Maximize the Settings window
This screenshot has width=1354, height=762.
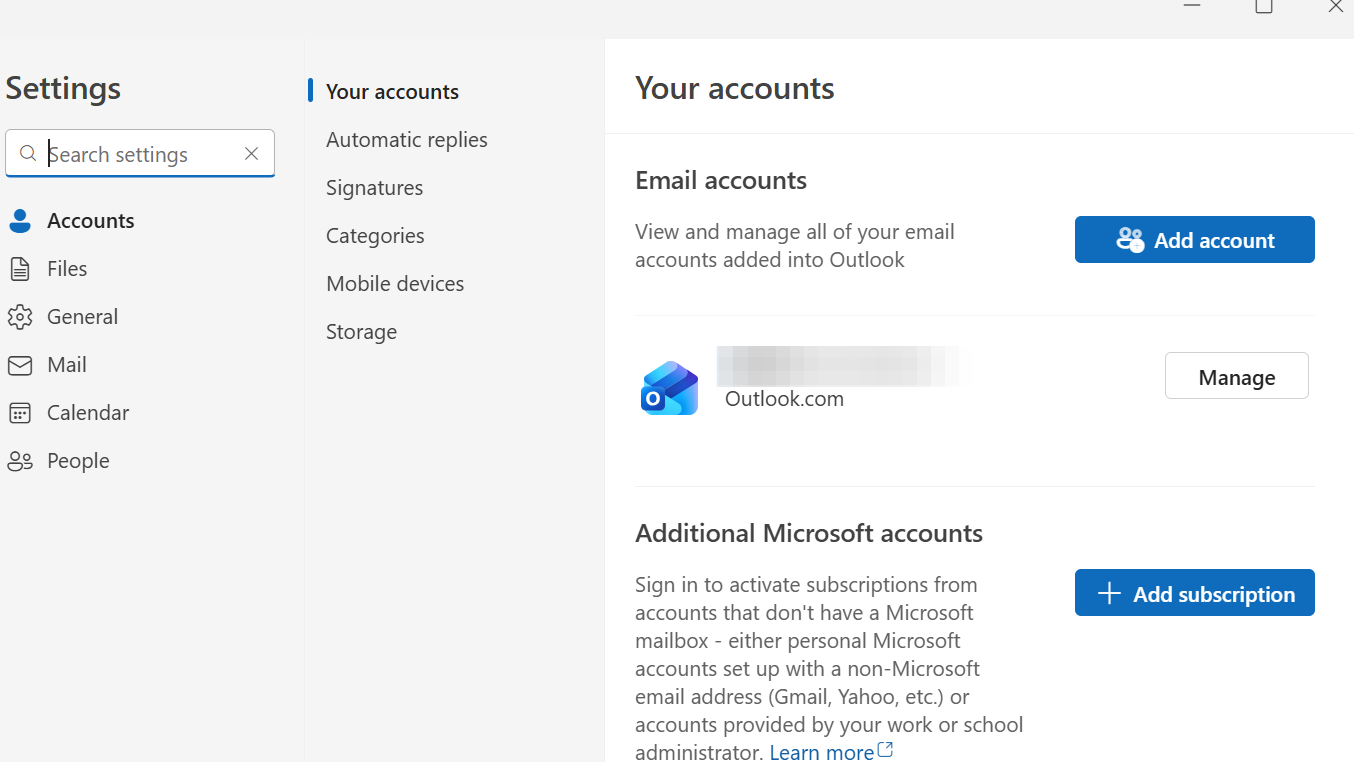[x=1264, y=7]
